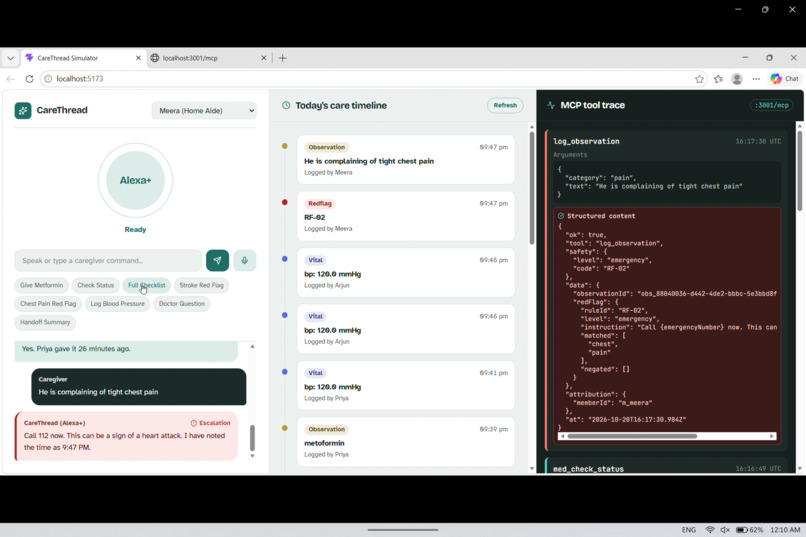Open the Meera (Home Aide) caregiver dropdown

tap(204, 110)
